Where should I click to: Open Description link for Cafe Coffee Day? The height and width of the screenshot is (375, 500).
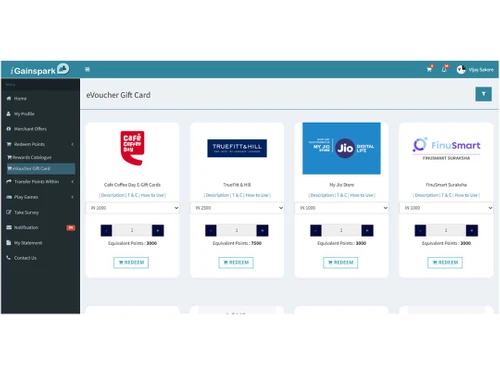(x=113, y=195)
